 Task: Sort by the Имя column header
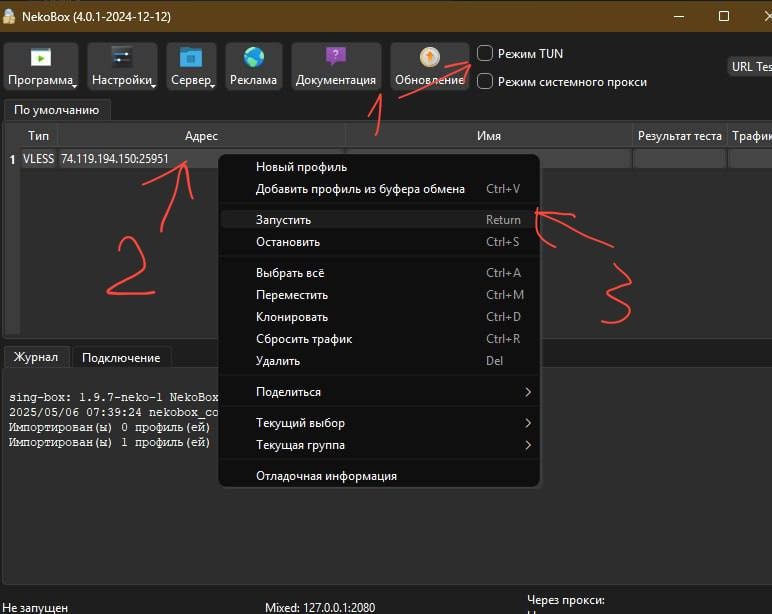tap(489, 136)
